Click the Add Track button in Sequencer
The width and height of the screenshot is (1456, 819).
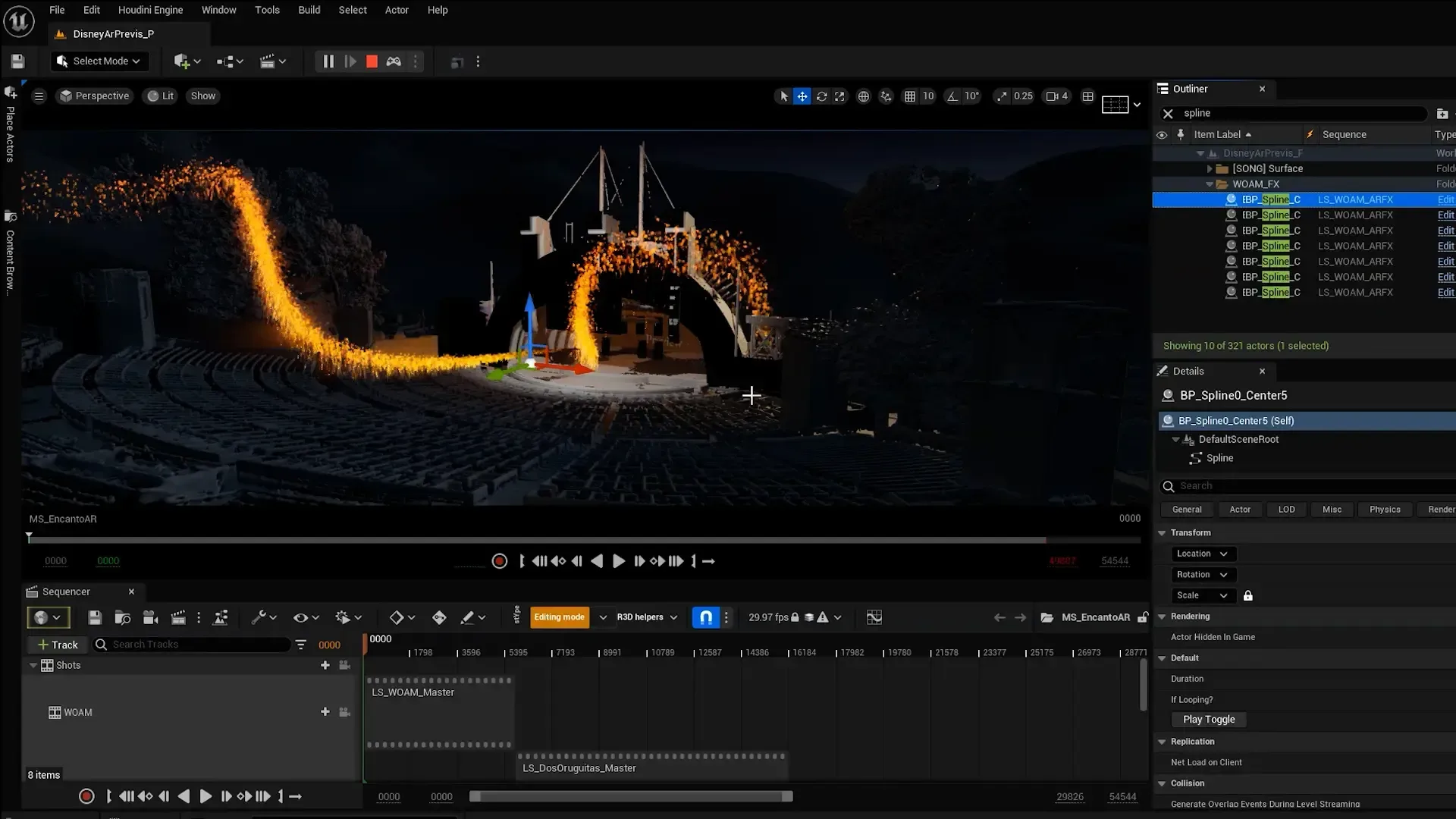click(x=58, y=645)
